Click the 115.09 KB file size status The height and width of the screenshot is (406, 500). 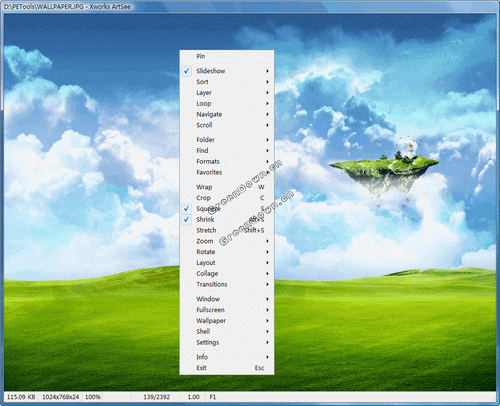[21, 397]
